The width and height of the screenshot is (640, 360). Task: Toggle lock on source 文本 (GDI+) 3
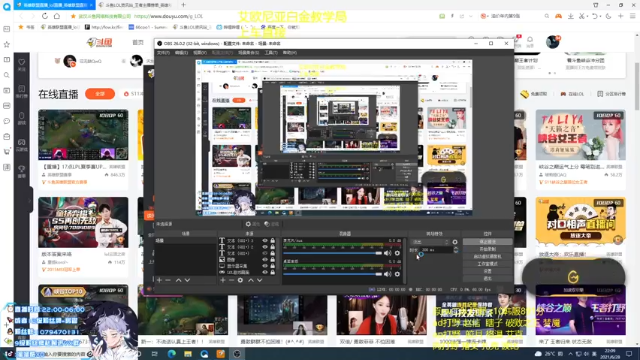273,241
